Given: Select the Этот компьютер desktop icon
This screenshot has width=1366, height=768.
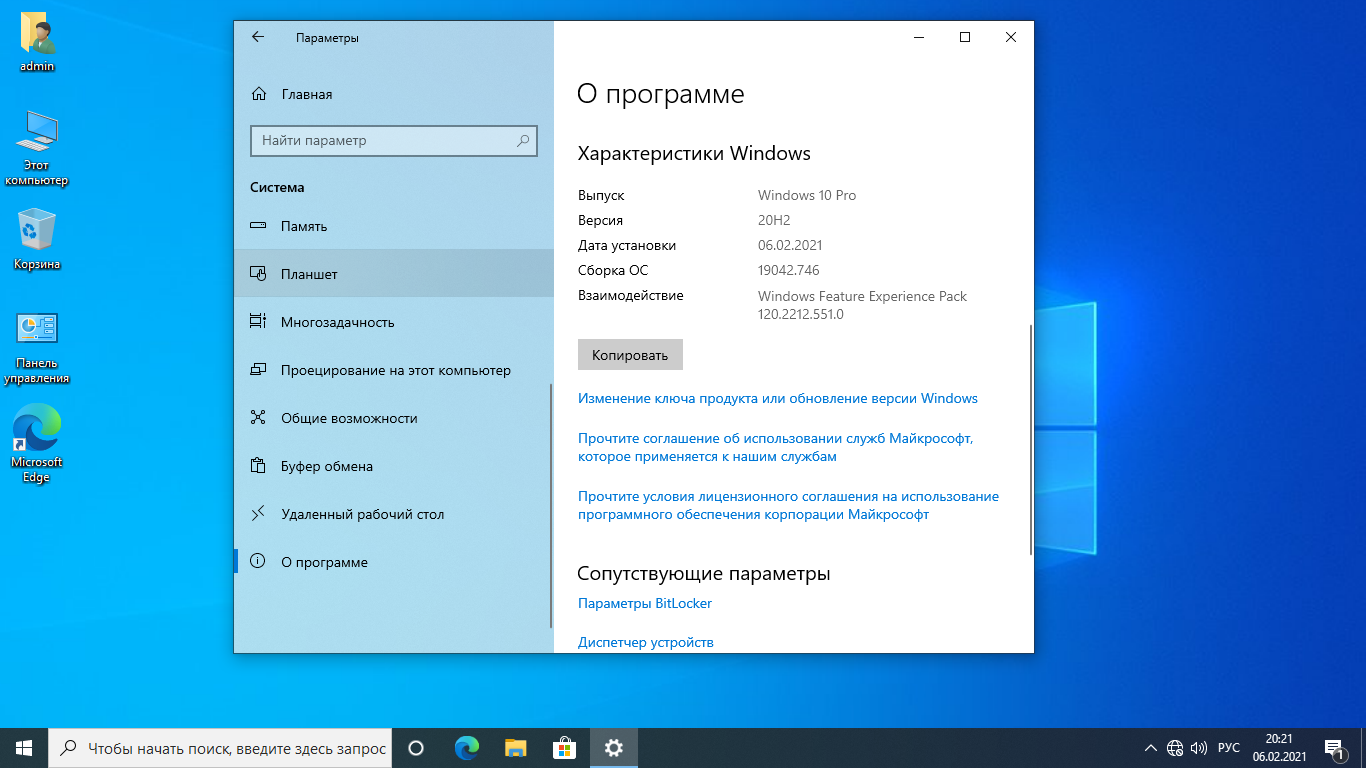Looking at the screenshot, I should pyautogui.click(x=37, y=148).
